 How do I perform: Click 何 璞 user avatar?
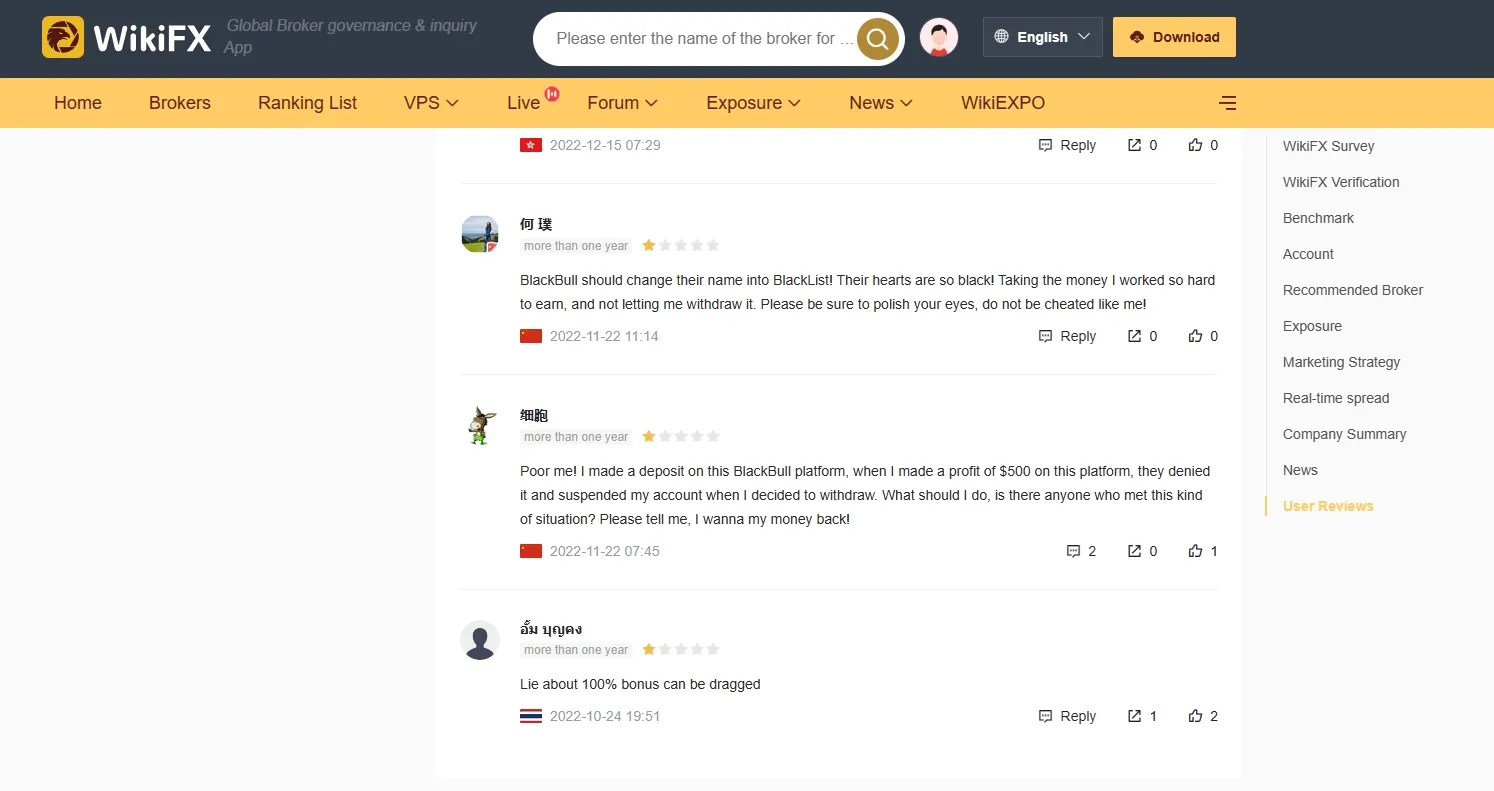[480, 234]
